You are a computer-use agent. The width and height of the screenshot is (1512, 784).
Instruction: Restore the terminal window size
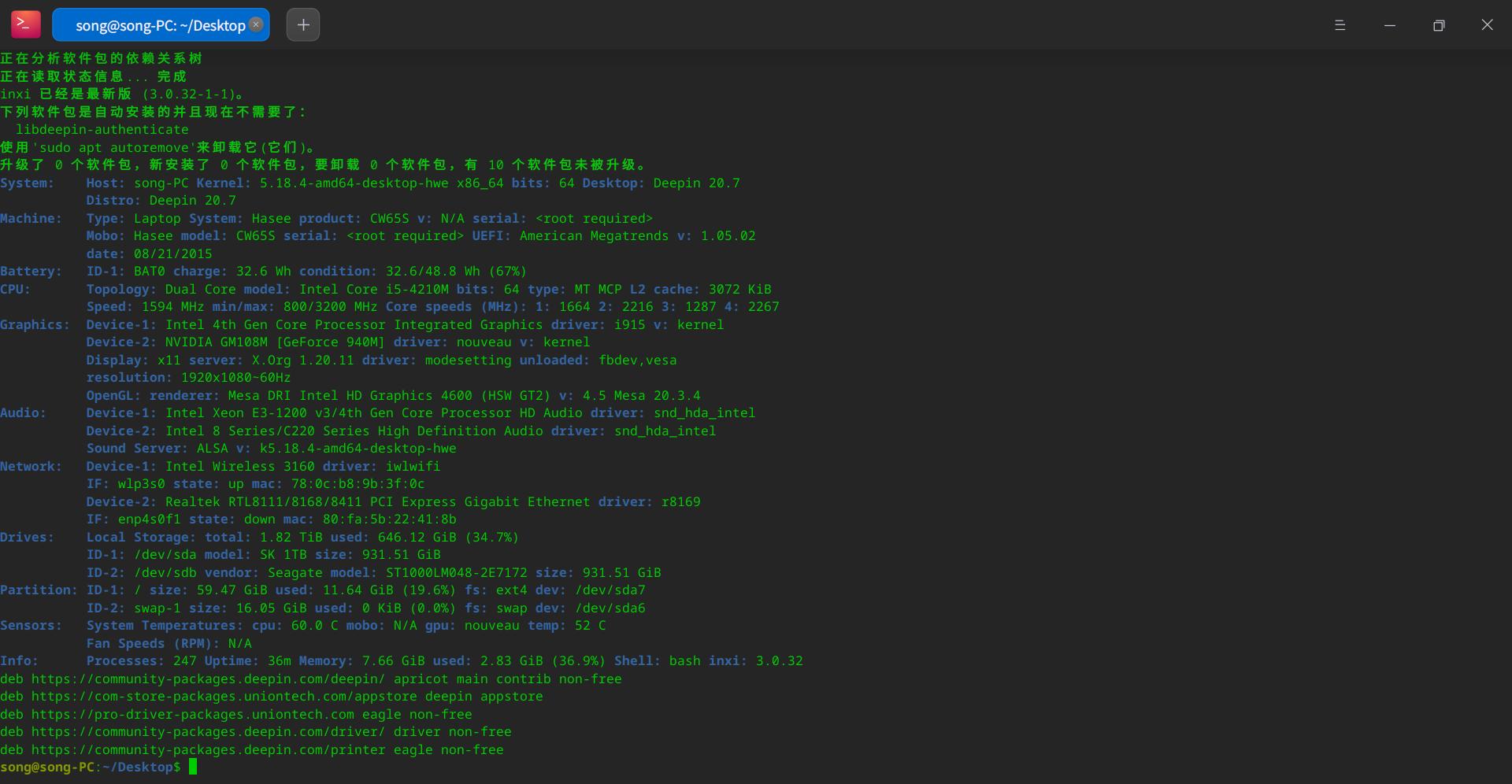[x=1439, y=24]
